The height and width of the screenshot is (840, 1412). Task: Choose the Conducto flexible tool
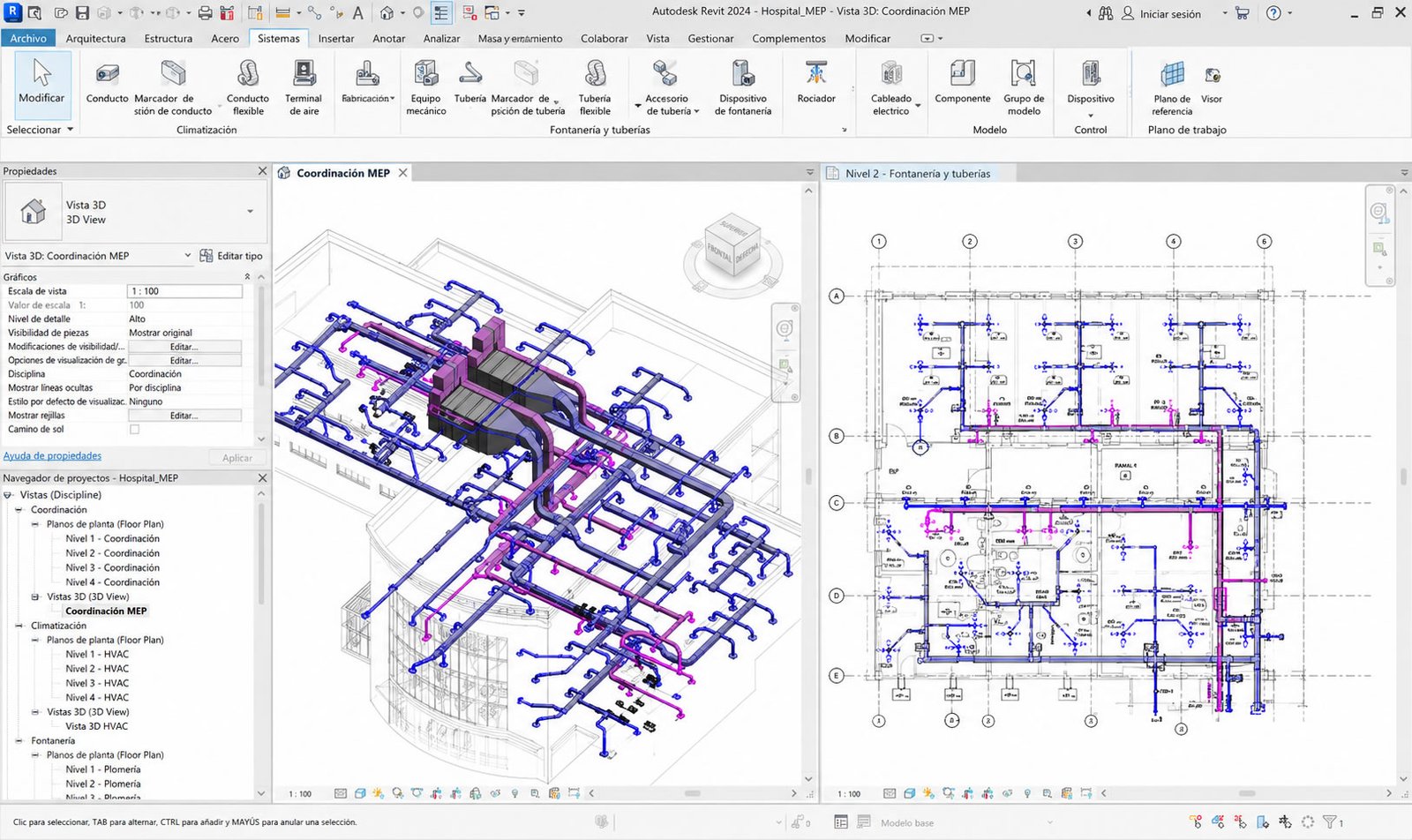(248, 87)
